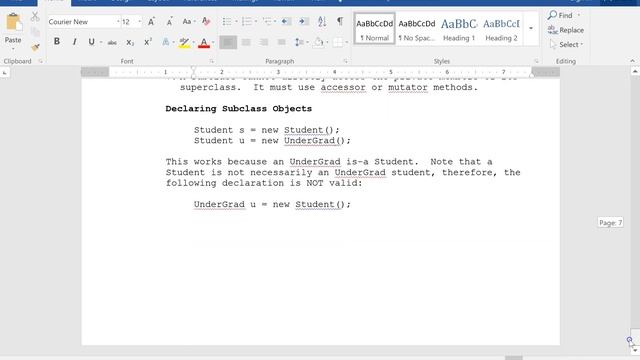The width and height of the screenshot is (640, 360).
Task: Open underline style dropdown arrow
Action: 101,42
